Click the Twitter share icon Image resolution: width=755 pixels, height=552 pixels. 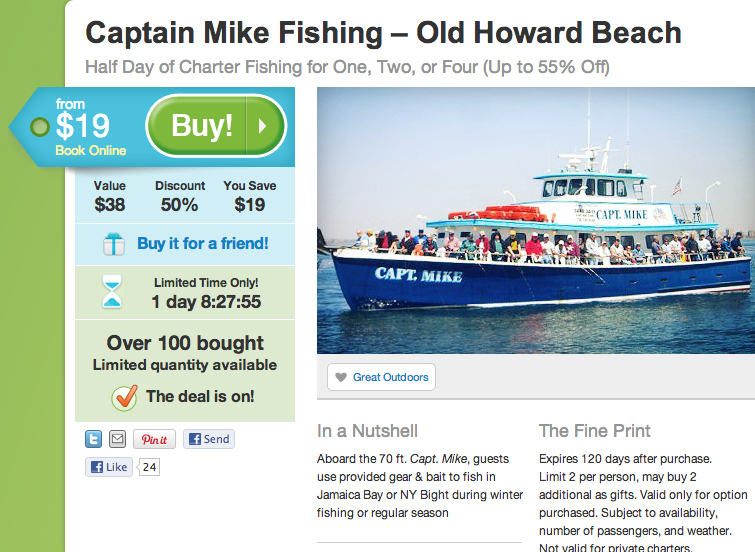click(x=93, y=439)
